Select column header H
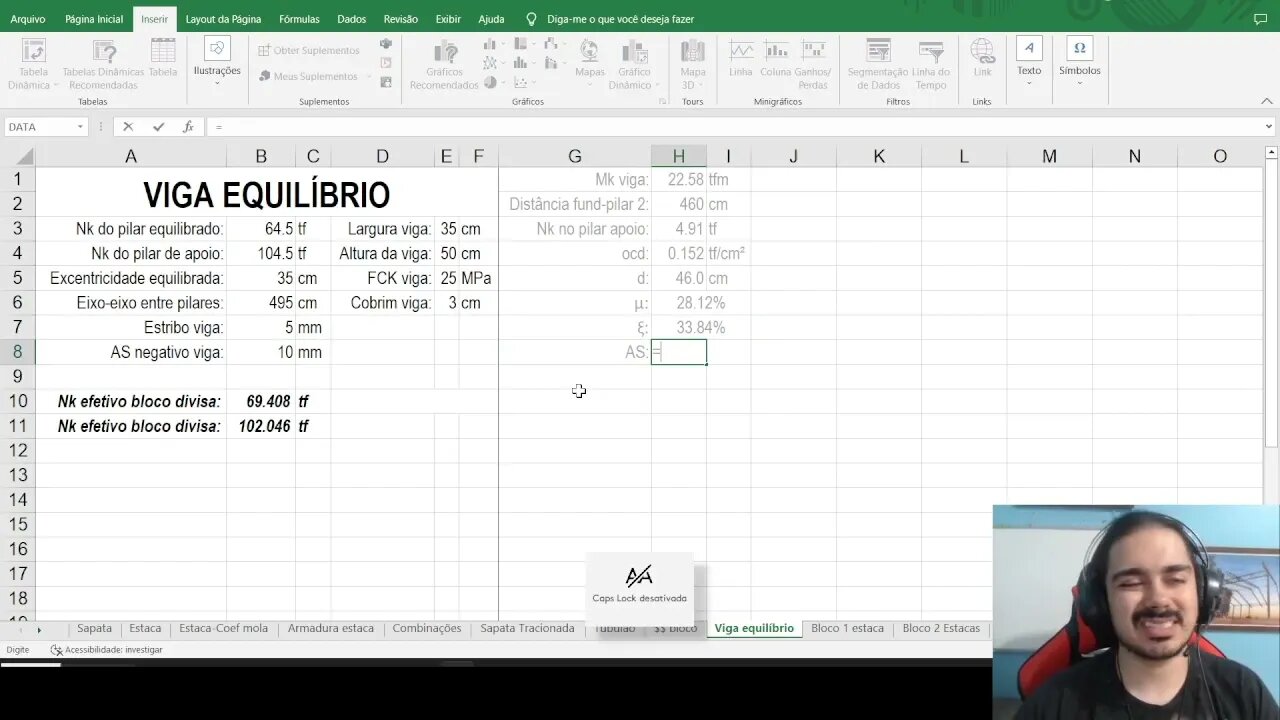Screen dimensions: 1280x720 (678, 156)
